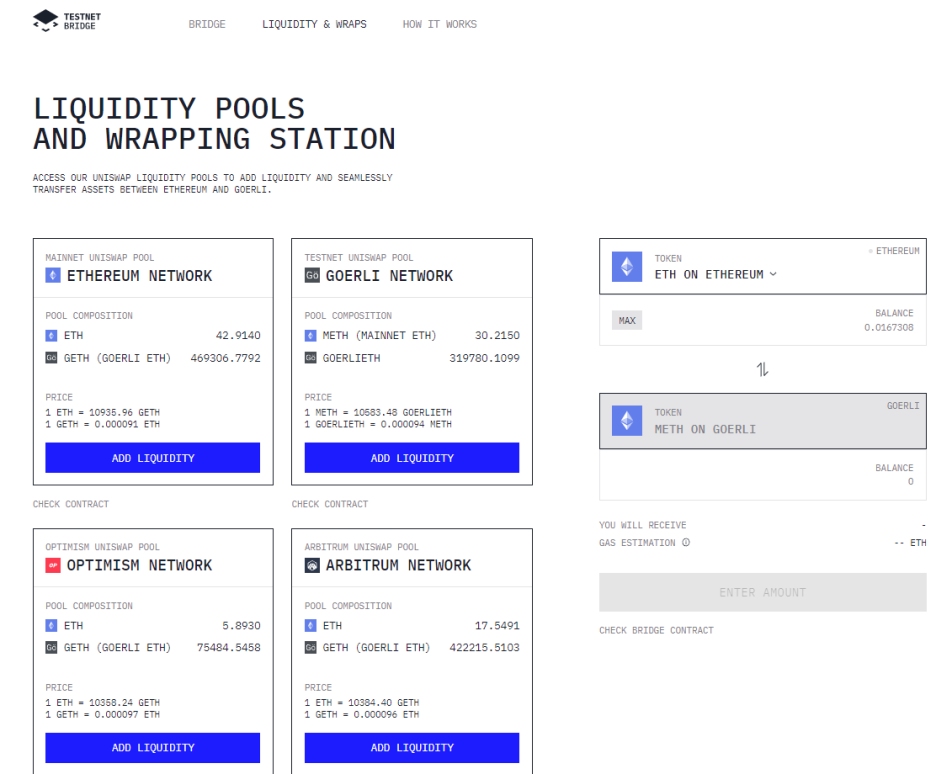Click the disabled Enter Amount button
936x774 pixels.
763,593
